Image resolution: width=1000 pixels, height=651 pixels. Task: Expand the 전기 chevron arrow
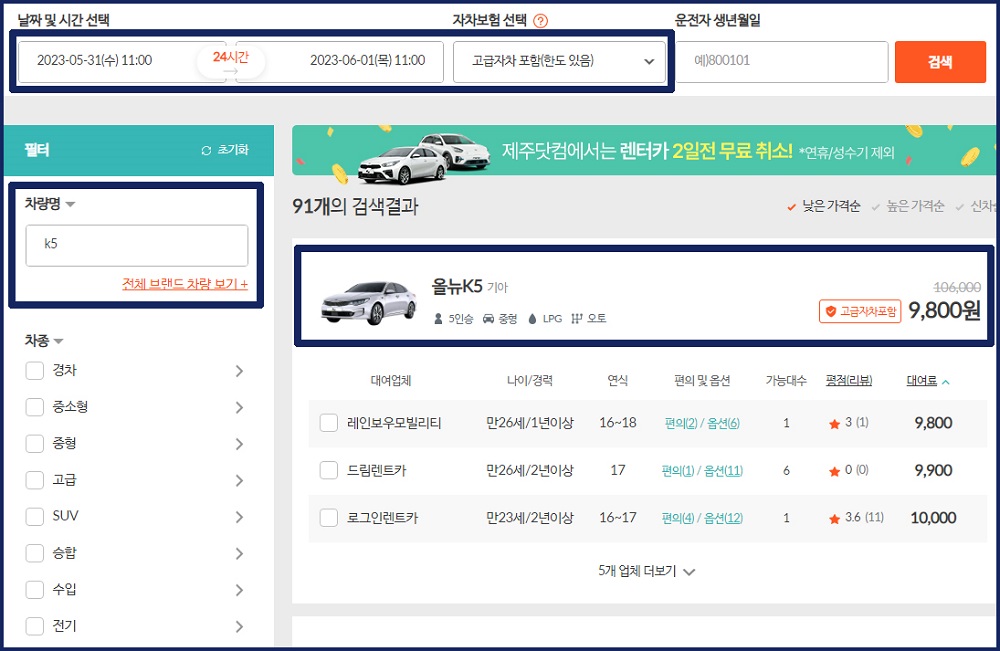(x=239, y=626)
